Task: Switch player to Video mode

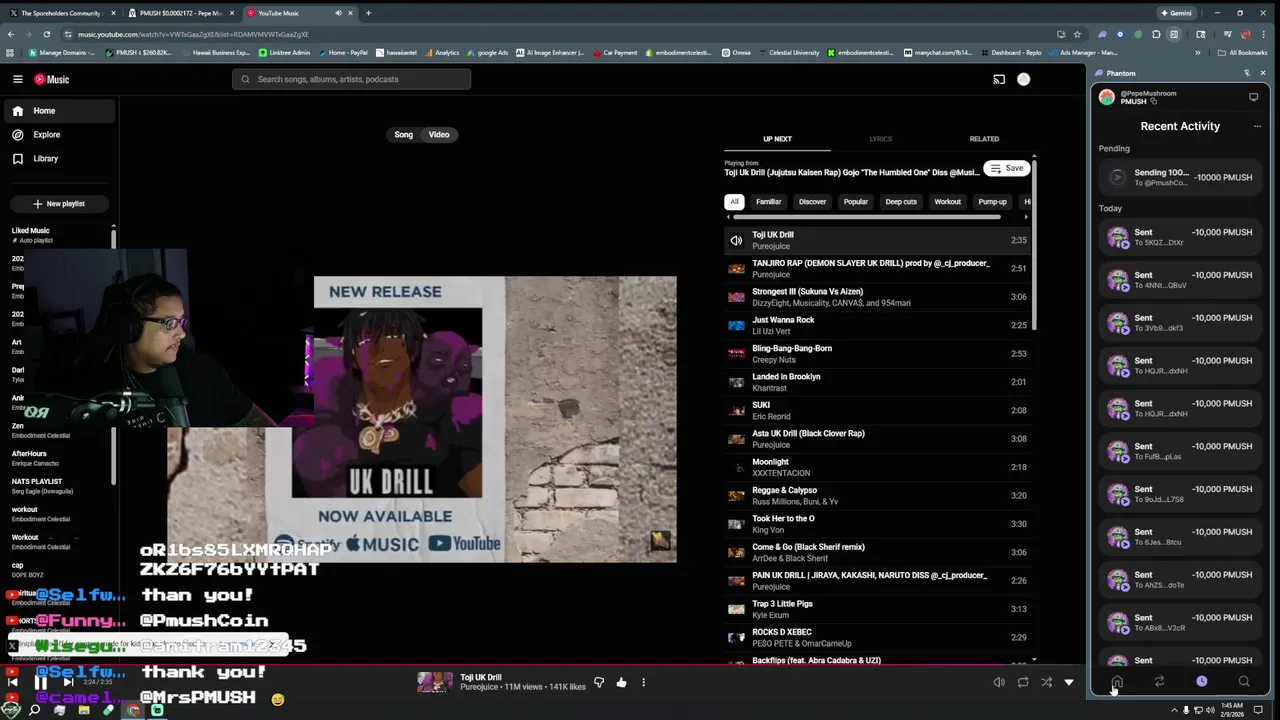Action: click(439, 134)
